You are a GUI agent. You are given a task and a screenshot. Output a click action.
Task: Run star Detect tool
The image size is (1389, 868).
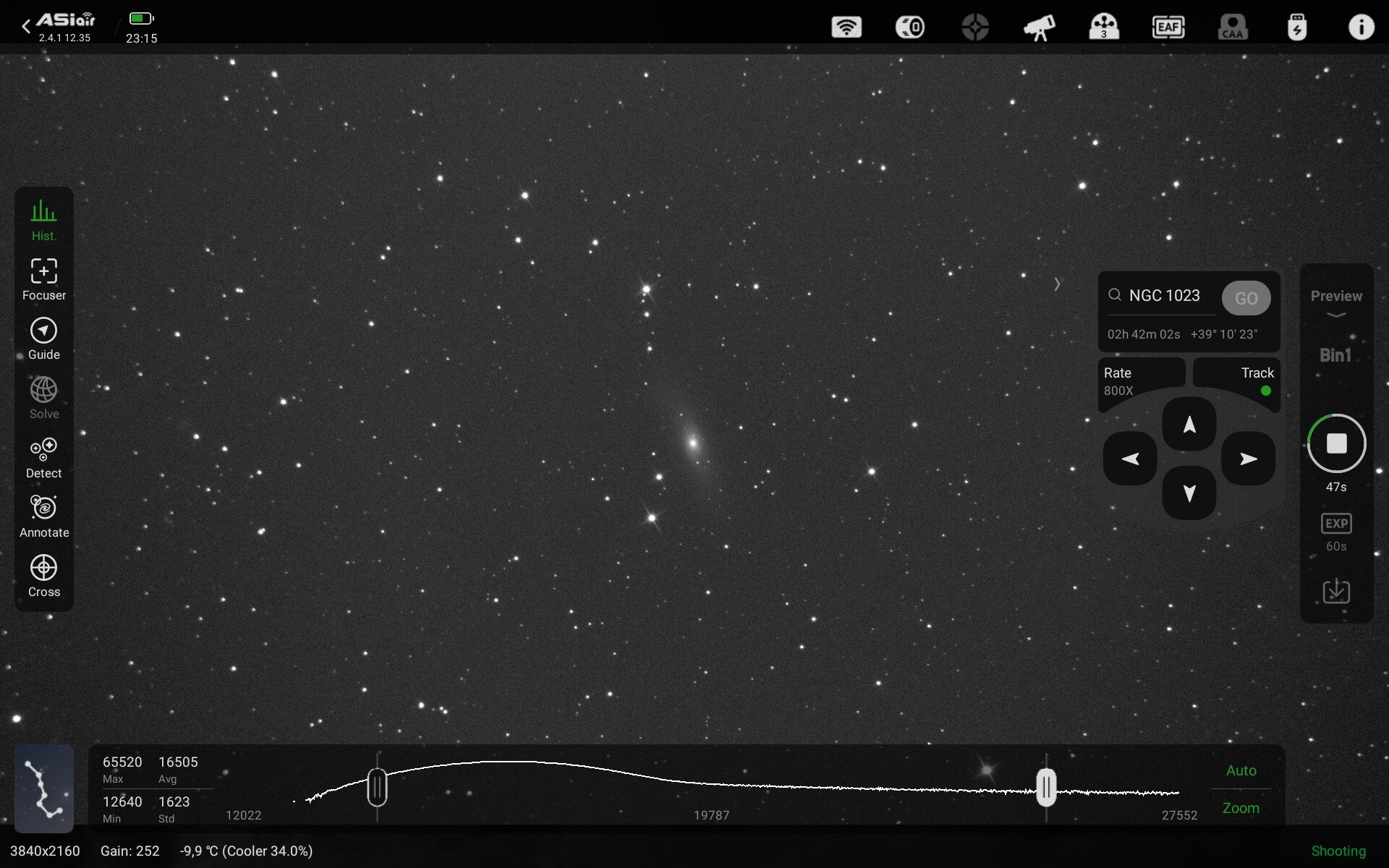(x=43, y=457)
